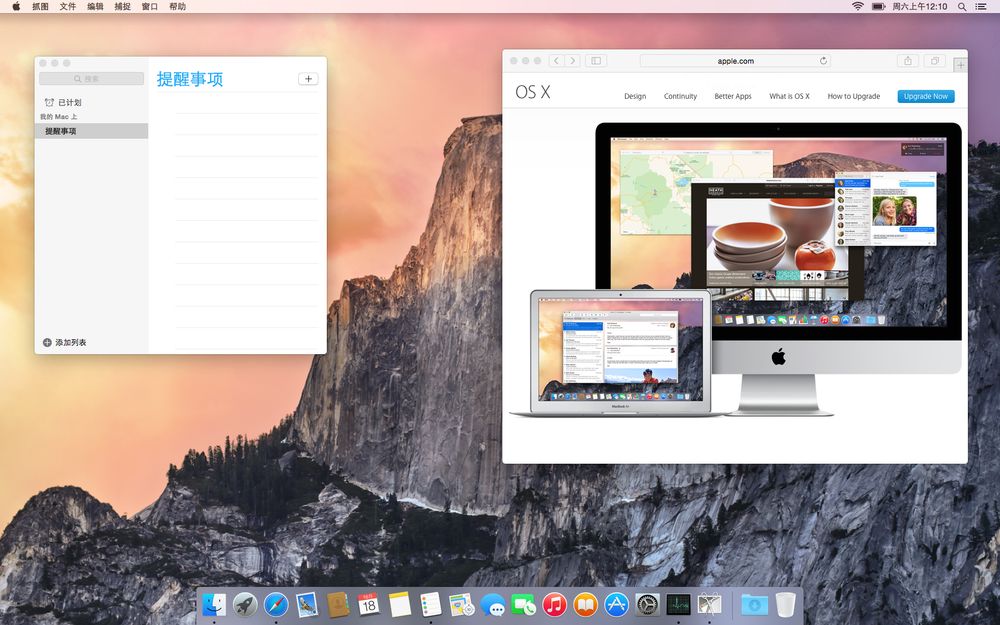This screenshot has width=1000, height=625.
Task: Open Spotlight search in the menu bar
Action: click(x=962, y=6)
